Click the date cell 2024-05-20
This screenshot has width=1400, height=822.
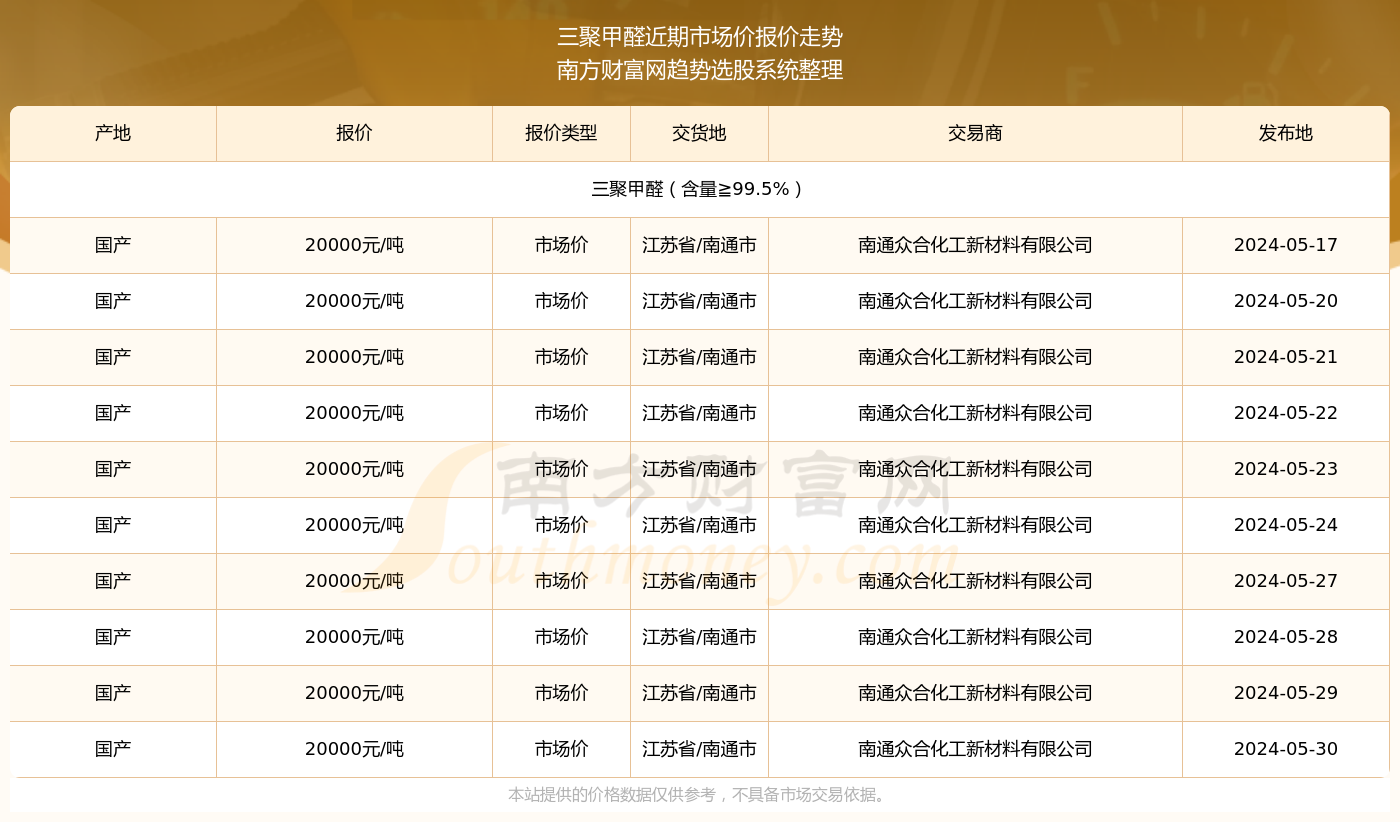click(1286, 301)
